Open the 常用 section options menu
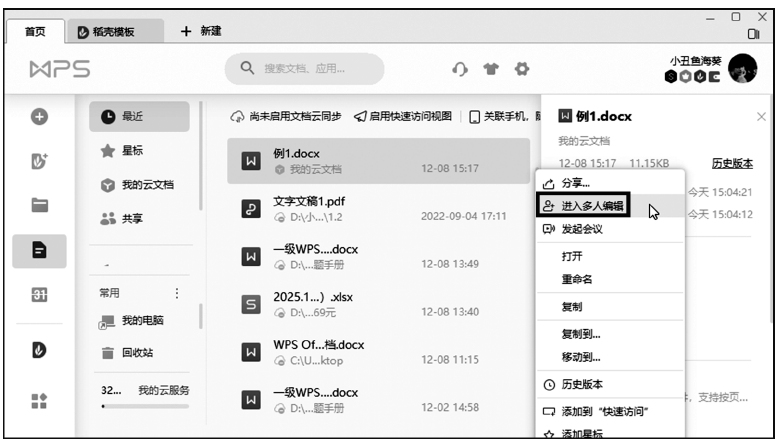The height and width of the screenshot is (448, 779). pos(177,293)
